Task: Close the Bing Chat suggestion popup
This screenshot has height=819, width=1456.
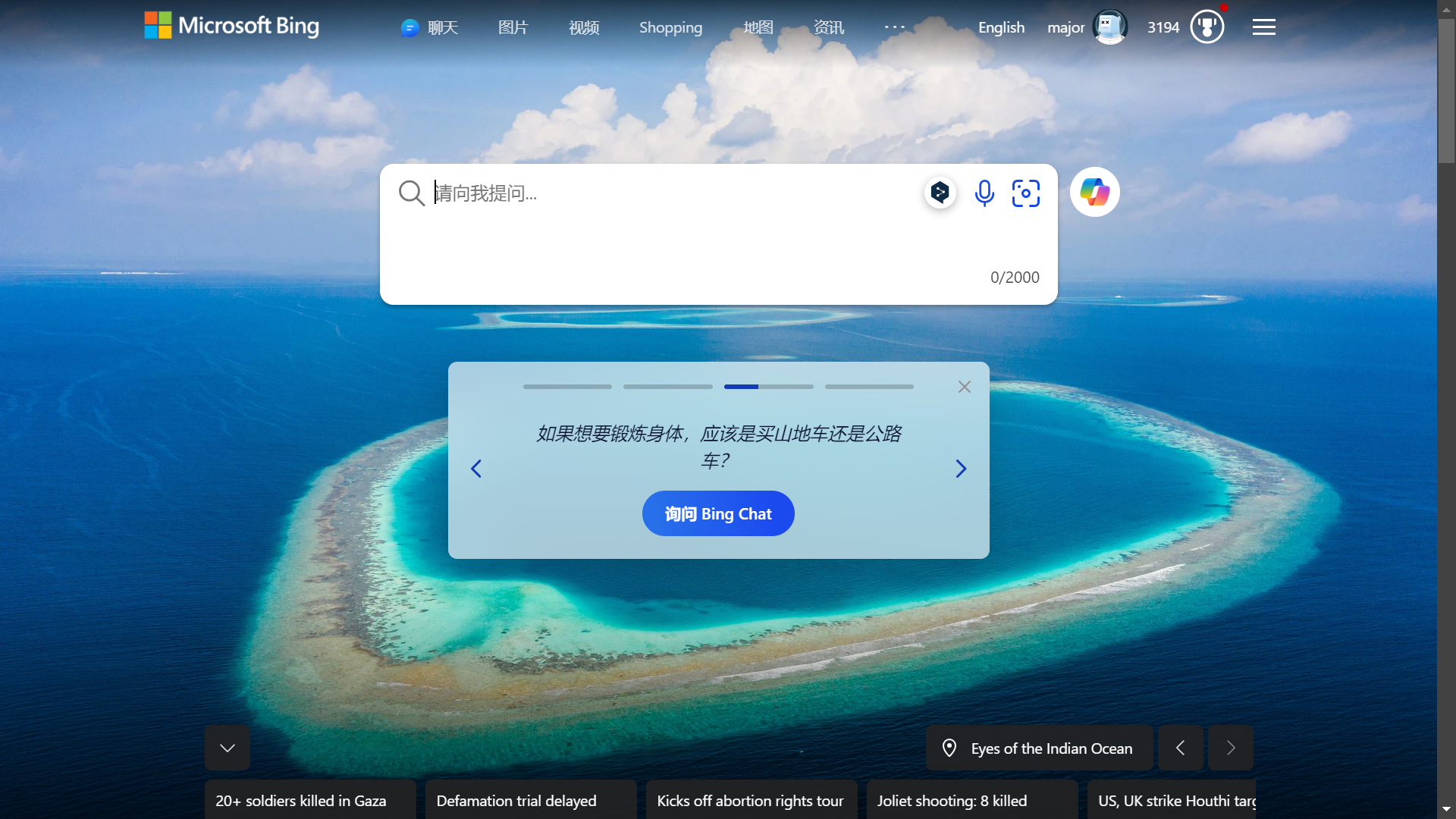Action: (964, 386)
